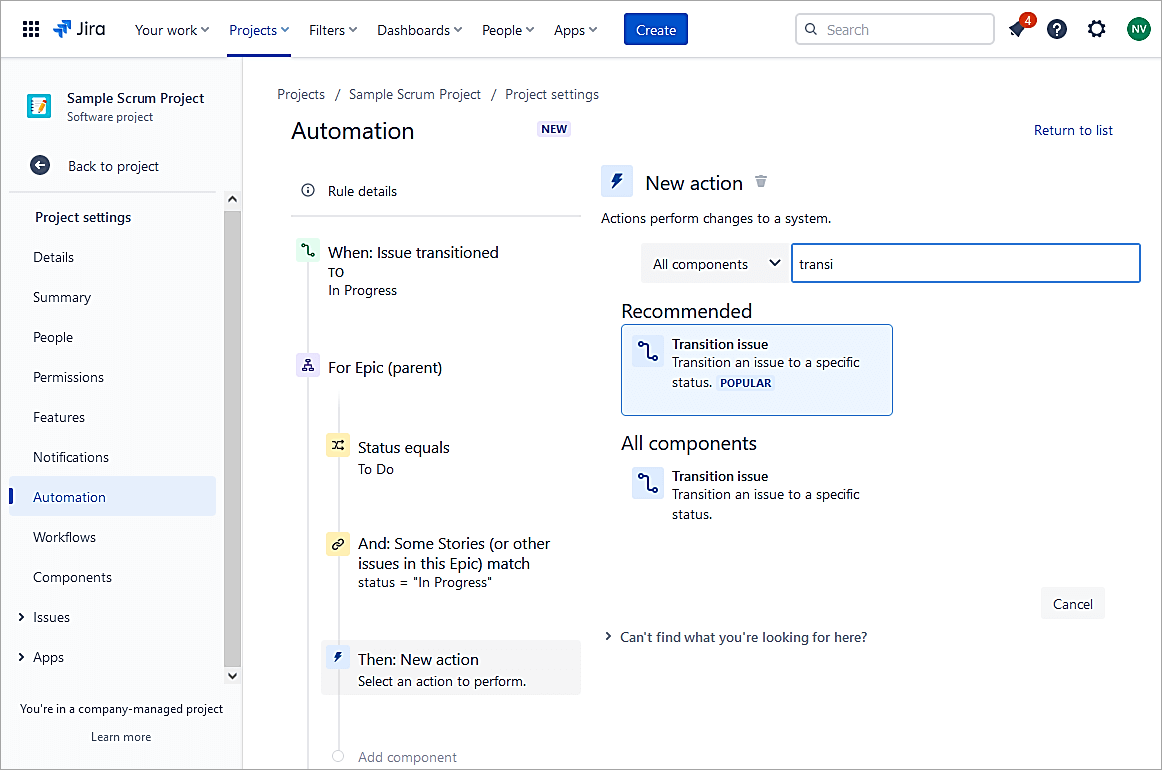Click the Back to project arrow icon

click(40, 166)
